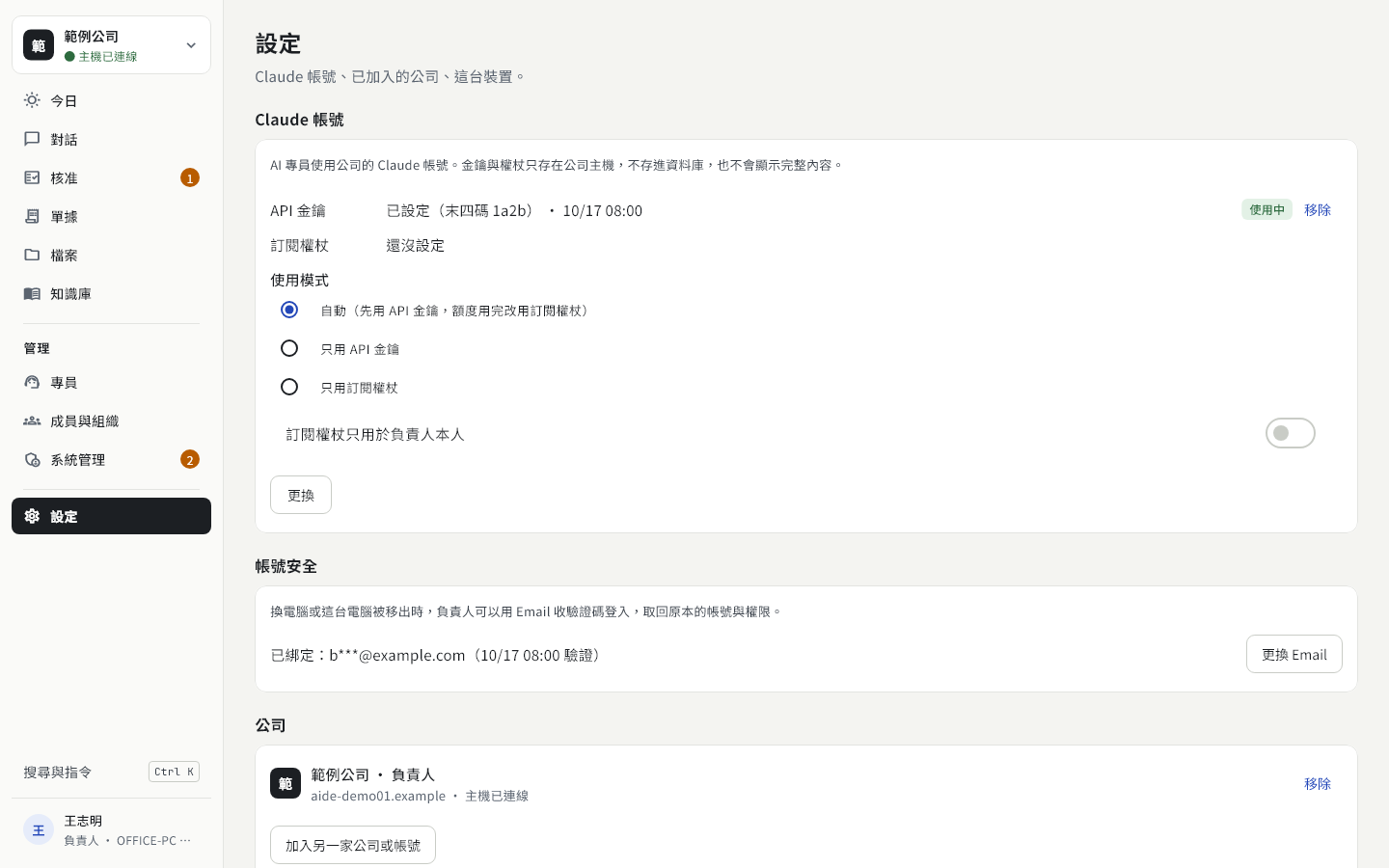Click the 檔案 folder icon
Viewport: 1389px width, 868px height.
click(x=32, y=255)
